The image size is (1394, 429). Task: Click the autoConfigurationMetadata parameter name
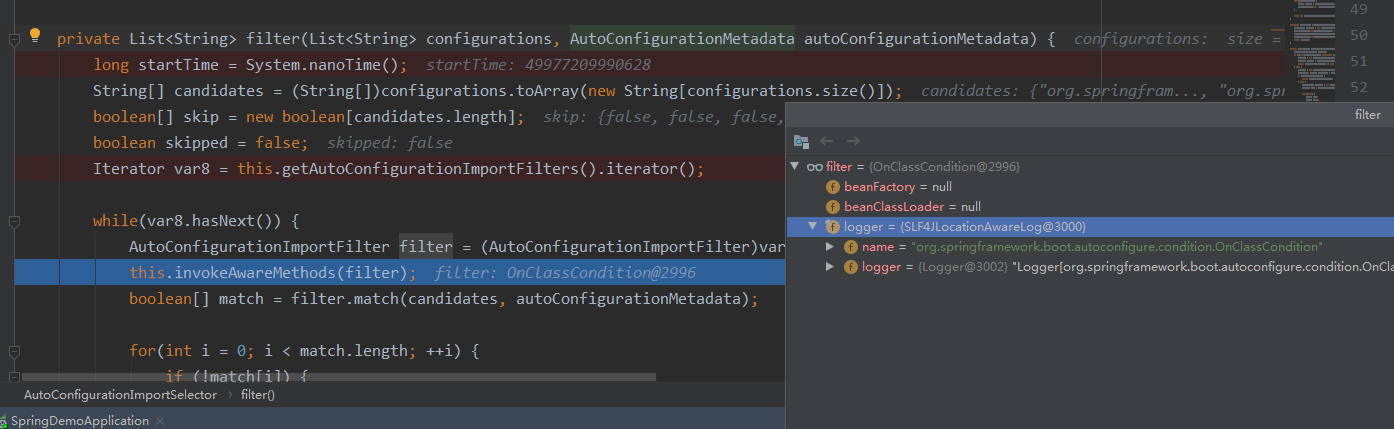[916, 39]
